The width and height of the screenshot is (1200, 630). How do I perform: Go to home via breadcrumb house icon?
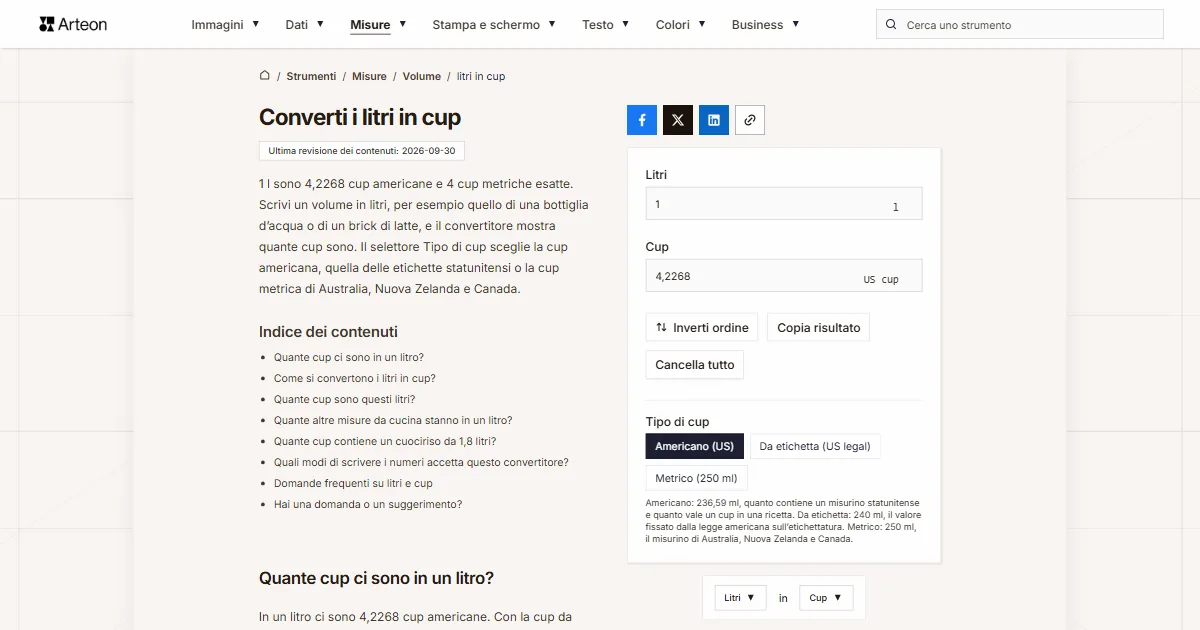[x=265, y=76]
